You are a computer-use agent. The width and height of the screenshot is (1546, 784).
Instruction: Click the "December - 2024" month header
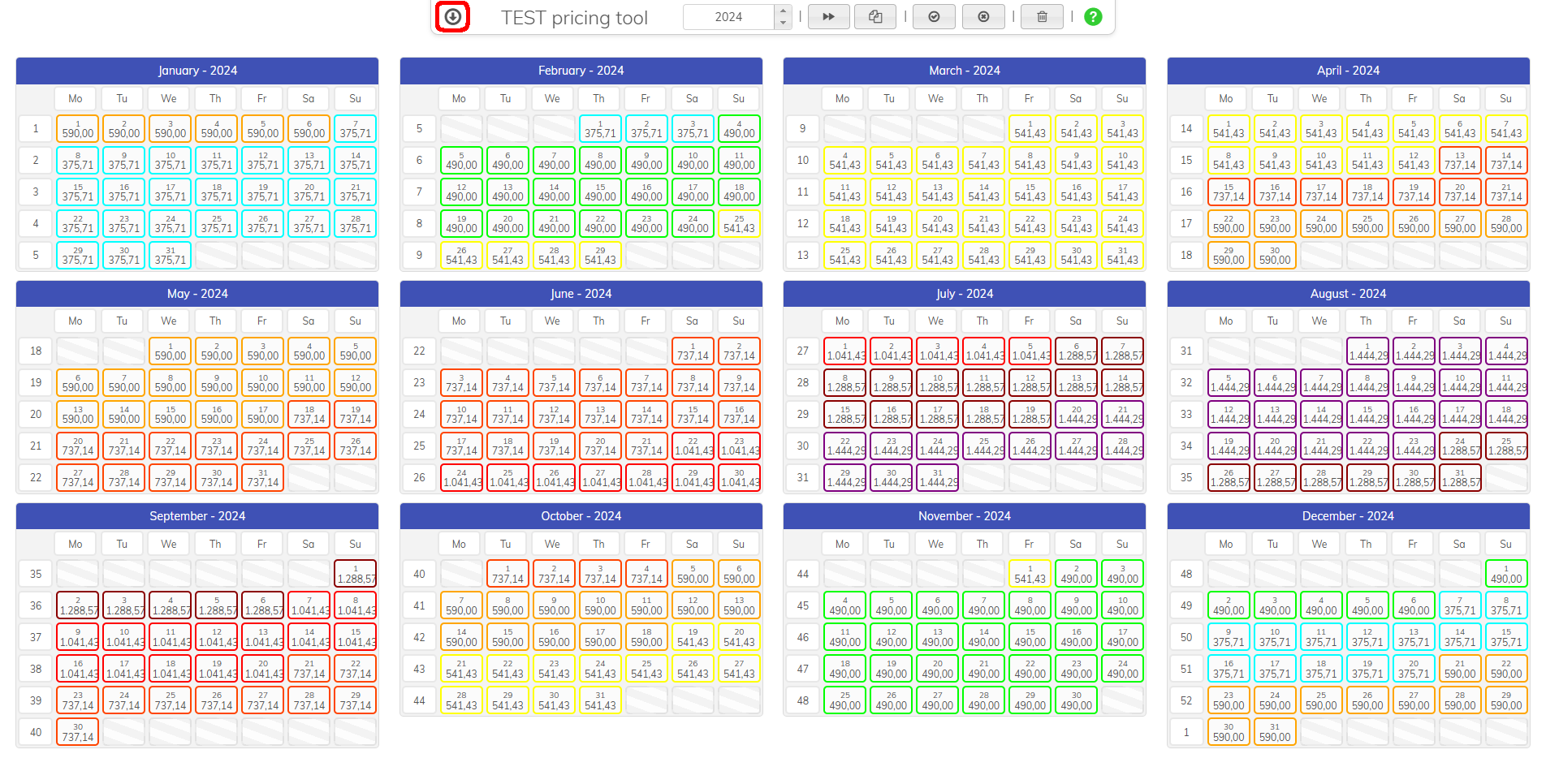[x=1347, y=516]
